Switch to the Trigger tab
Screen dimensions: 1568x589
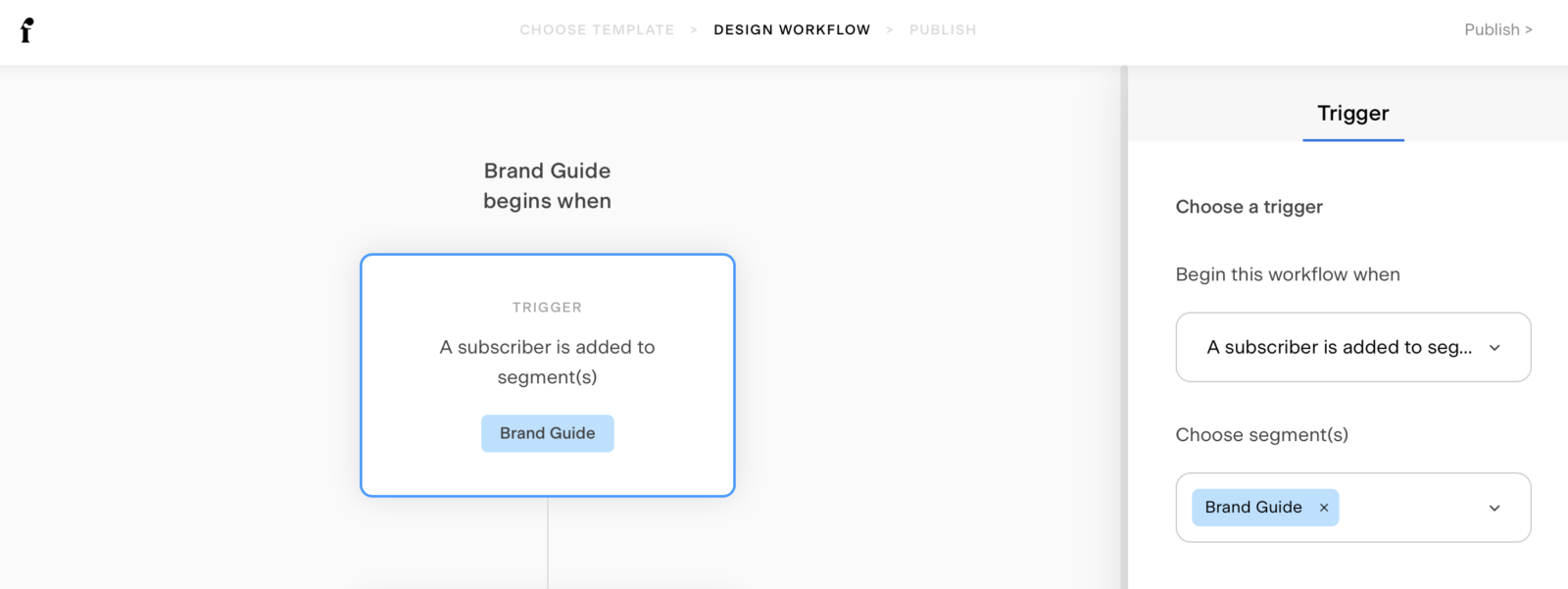click(1352, 113)
